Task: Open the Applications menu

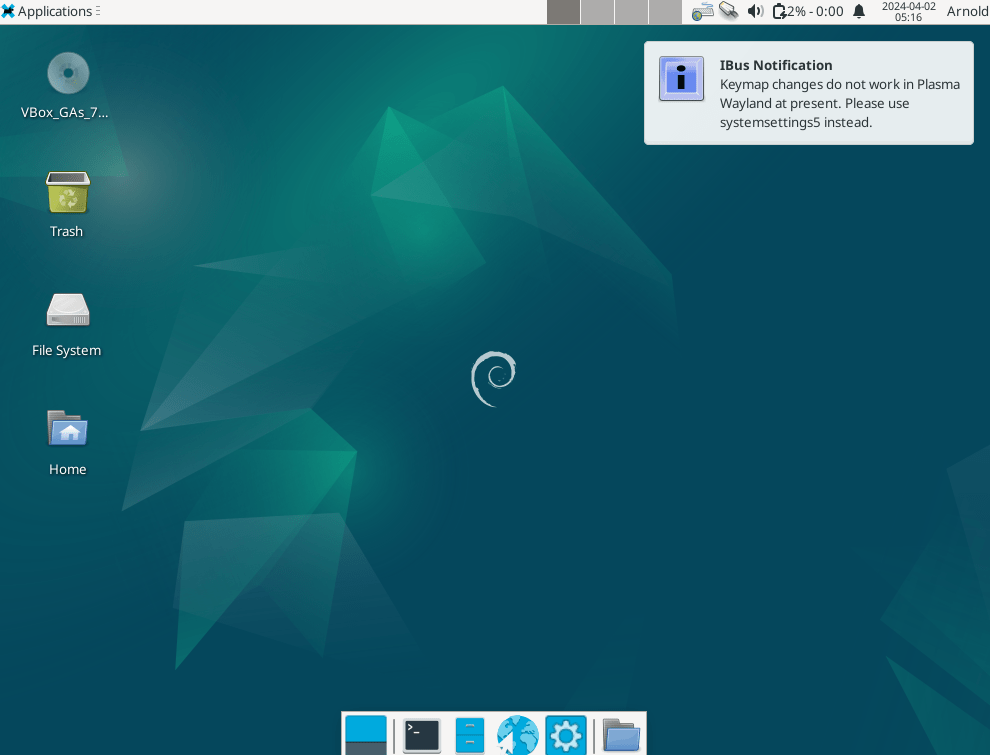Action: (x=45, y=11)
